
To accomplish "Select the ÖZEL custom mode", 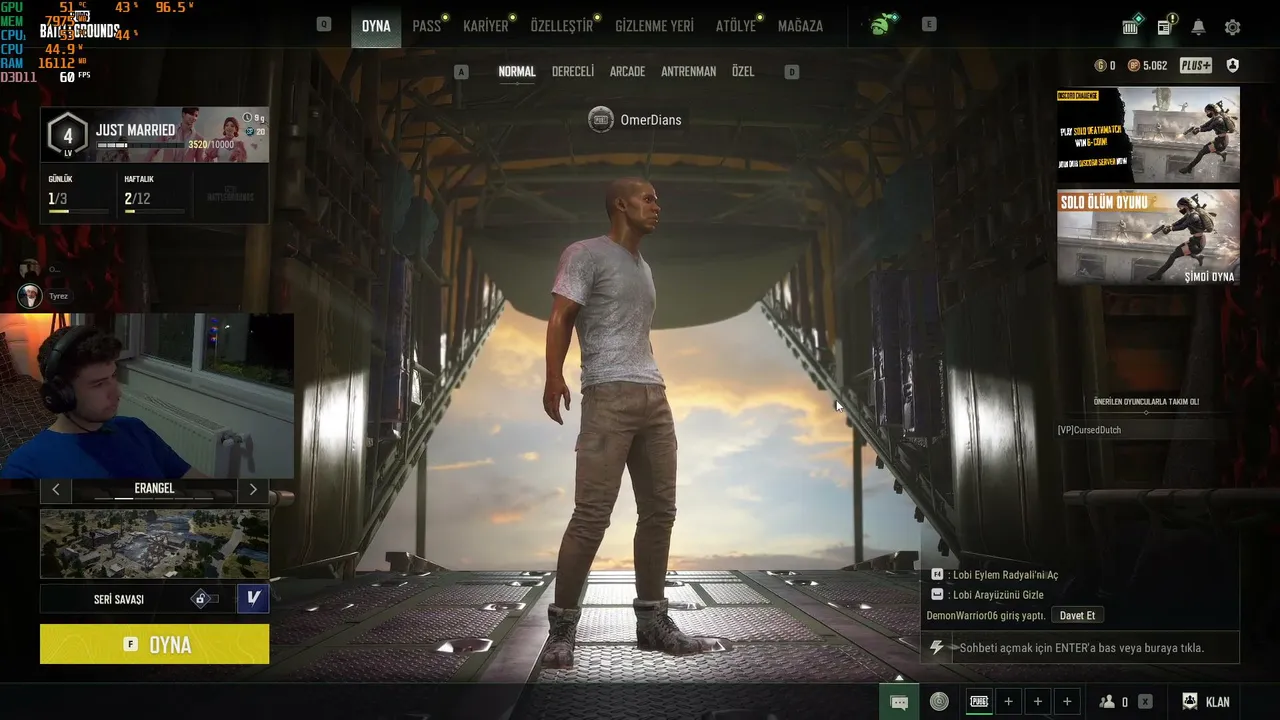I will 743,72.
